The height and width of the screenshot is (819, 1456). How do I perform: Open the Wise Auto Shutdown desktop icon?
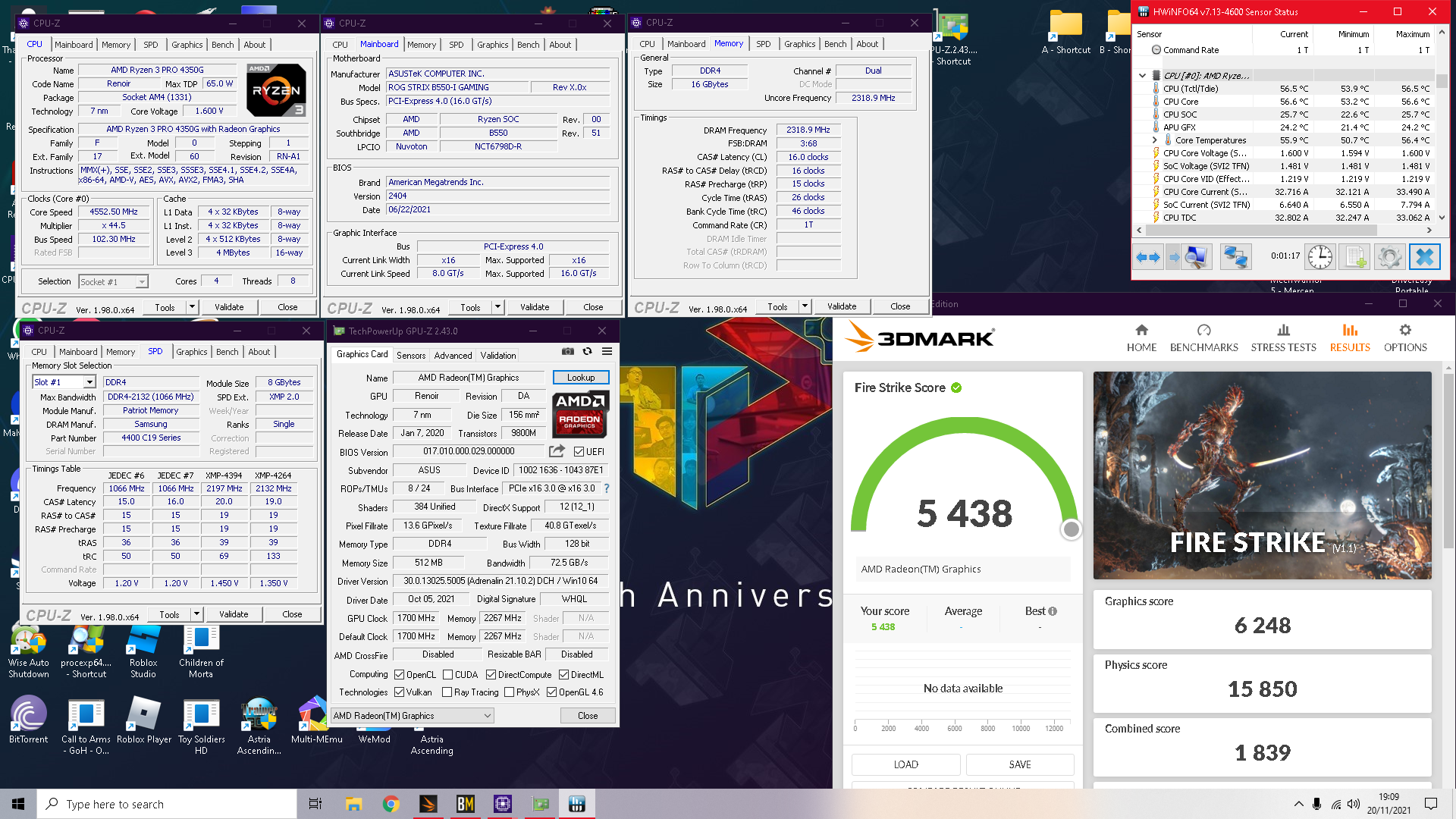click(29, 651)
